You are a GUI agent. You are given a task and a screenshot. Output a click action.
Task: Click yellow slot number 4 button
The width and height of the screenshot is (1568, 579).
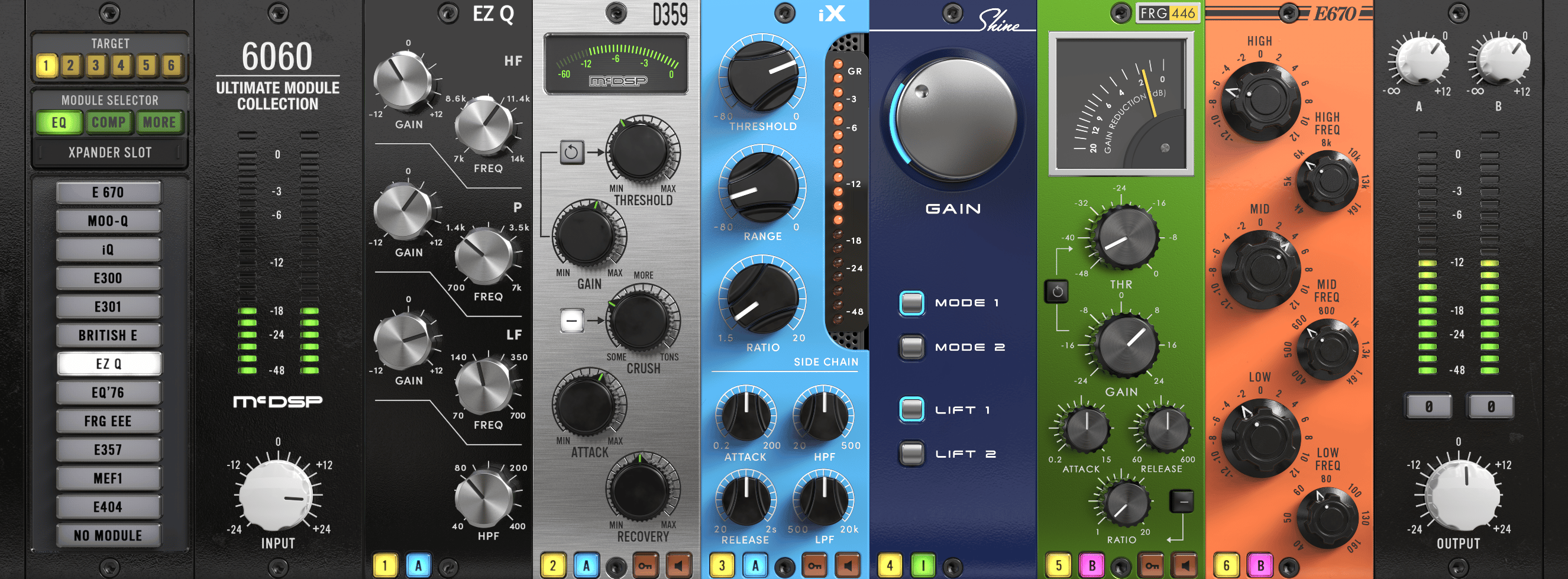pos(890,565)
